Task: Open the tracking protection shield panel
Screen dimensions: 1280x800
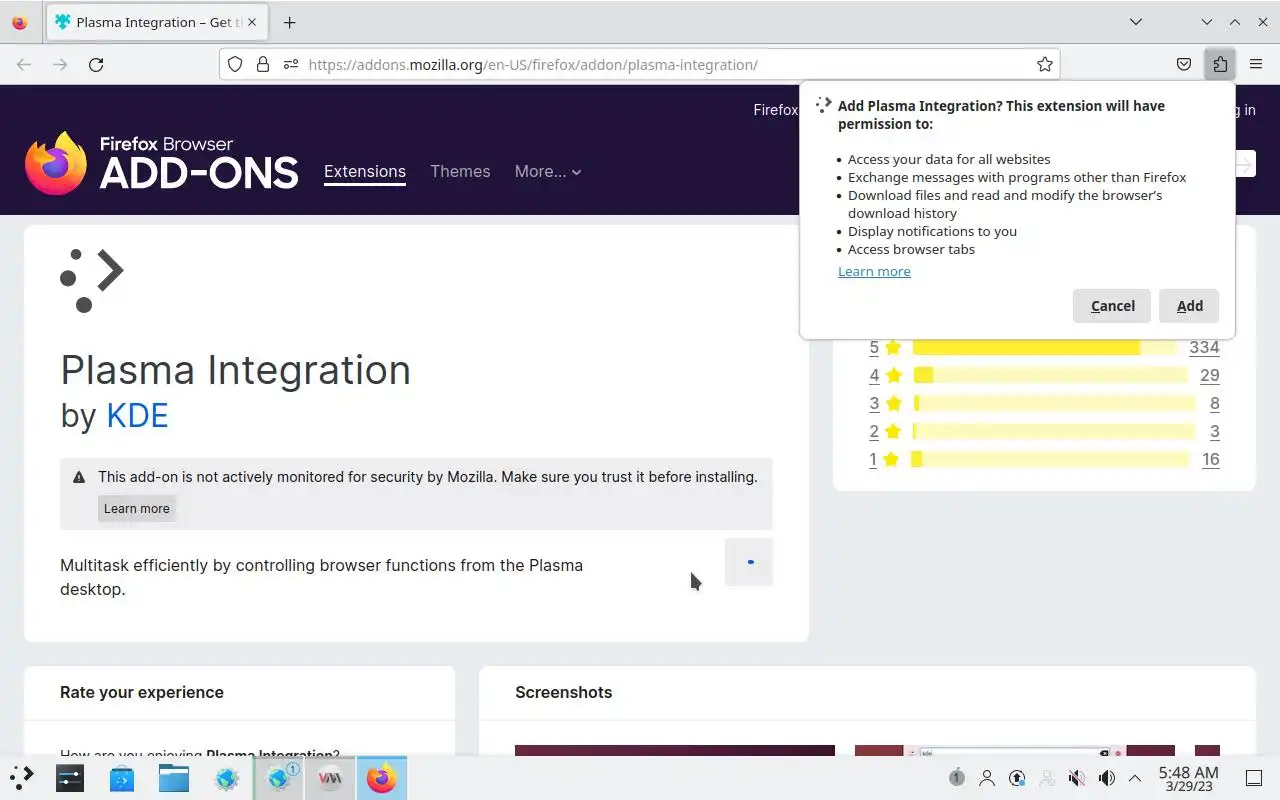Action: [235, 64]
